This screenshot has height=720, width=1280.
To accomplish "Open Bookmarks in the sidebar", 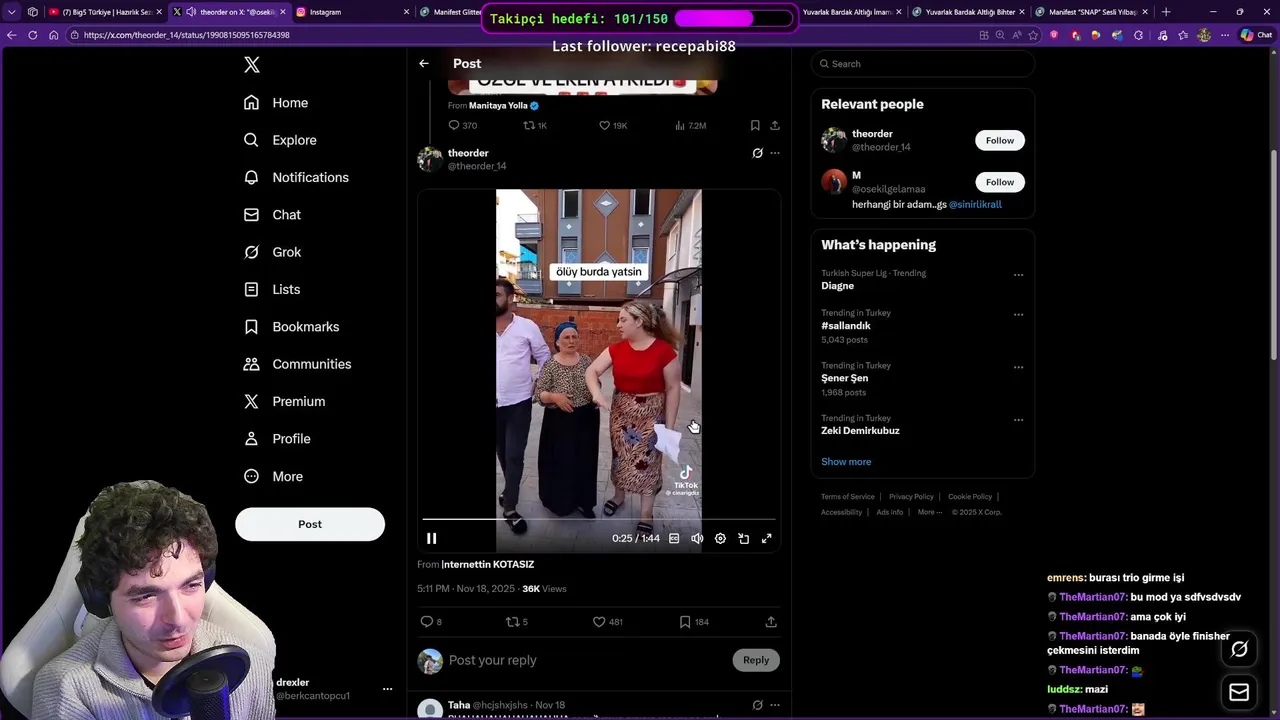I will (292, 327).
